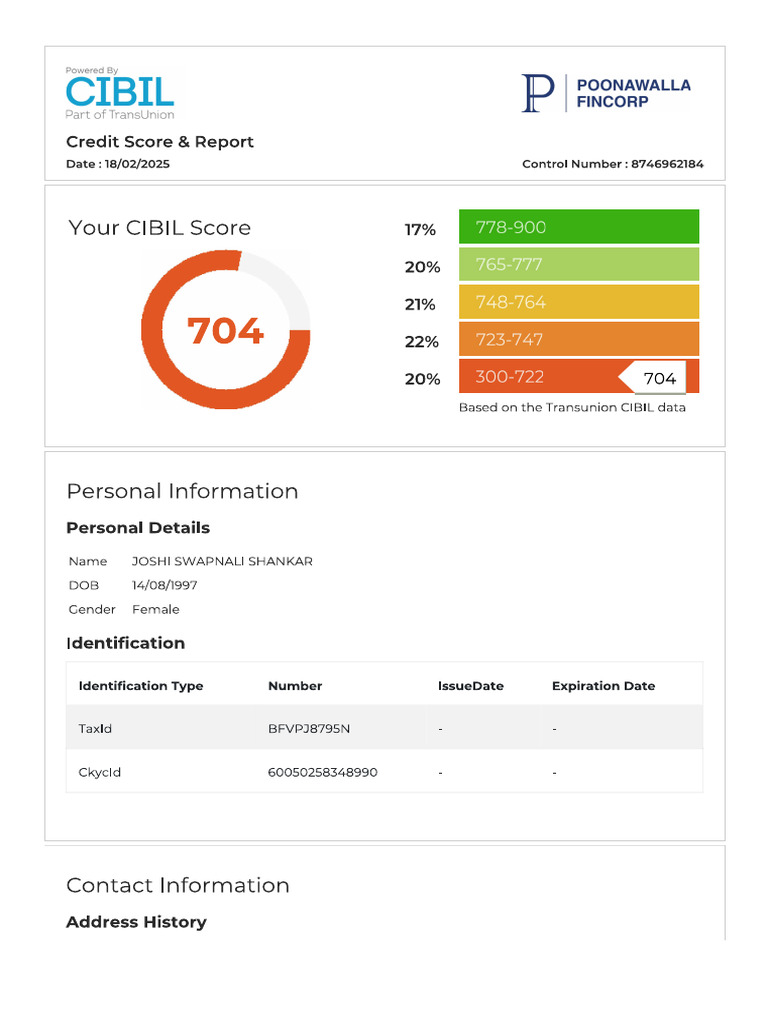Select the light green 765-777 band

(x=578, y=265)
